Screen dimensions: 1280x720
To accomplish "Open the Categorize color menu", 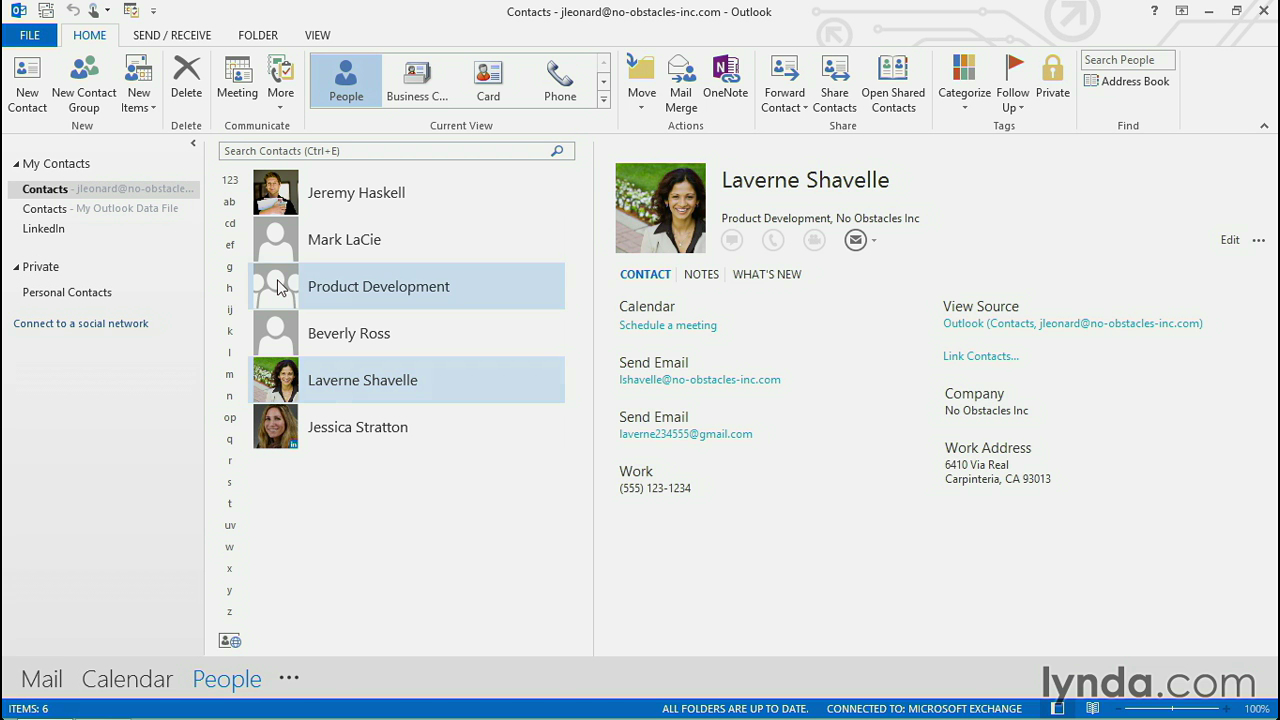I will click(964, 84).
